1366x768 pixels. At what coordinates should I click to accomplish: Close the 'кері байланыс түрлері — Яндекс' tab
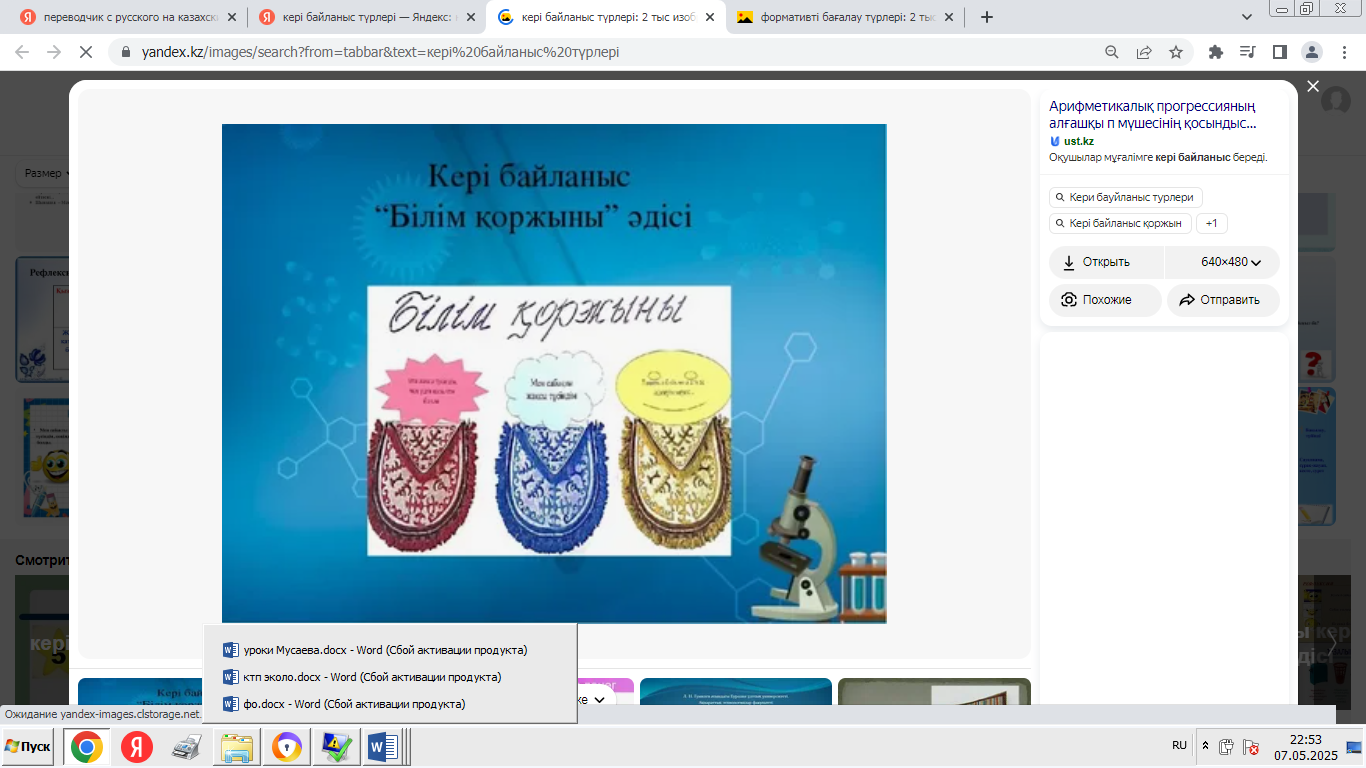471,17
